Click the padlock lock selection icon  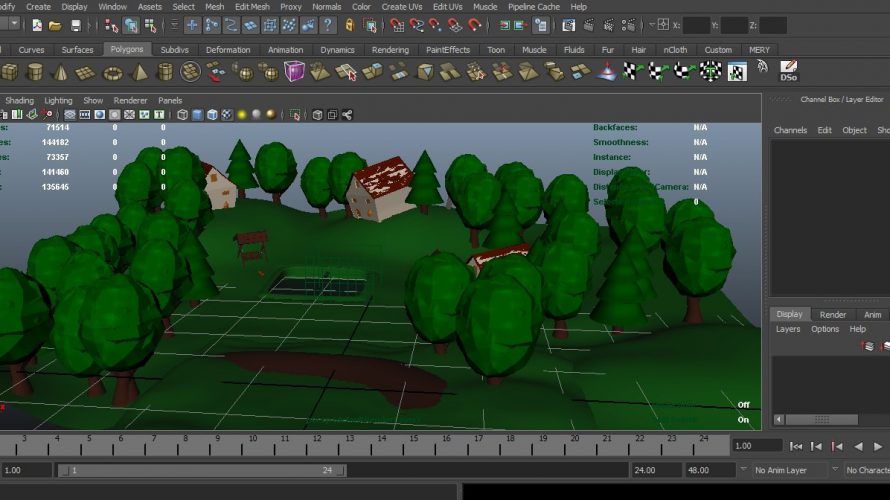(350, 25)
